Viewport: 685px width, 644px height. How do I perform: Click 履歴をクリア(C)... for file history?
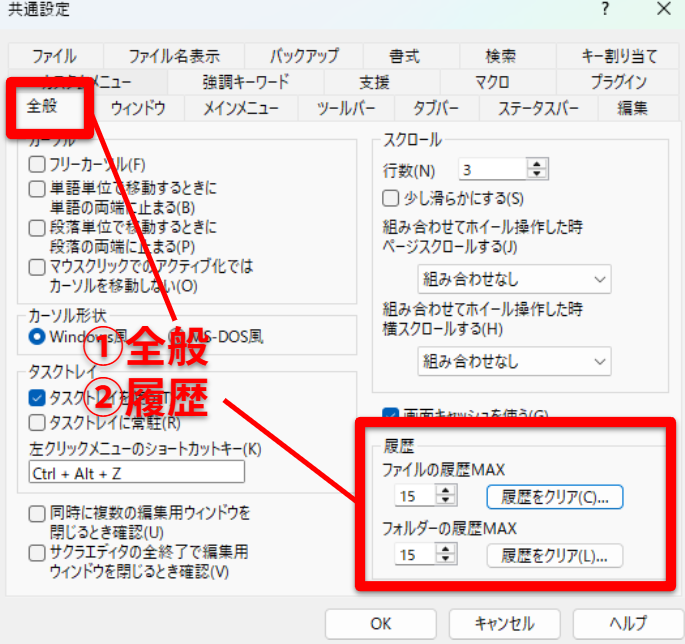(555, 496)
